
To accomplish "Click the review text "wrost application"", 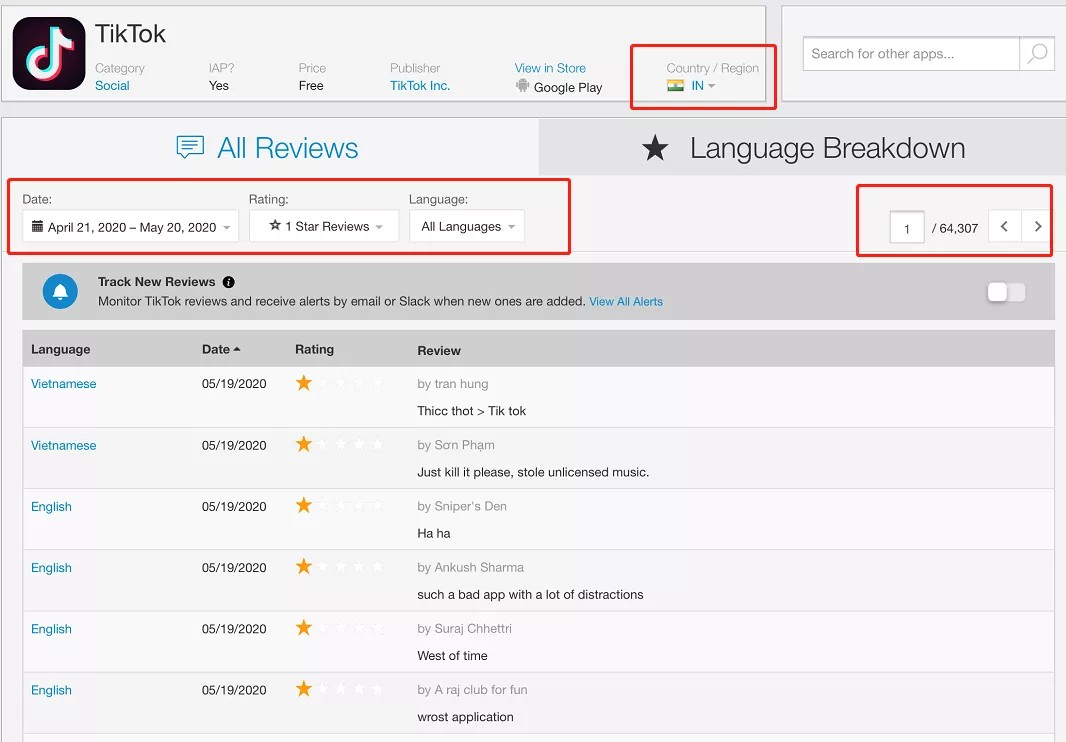I will [x=465, y=717].
